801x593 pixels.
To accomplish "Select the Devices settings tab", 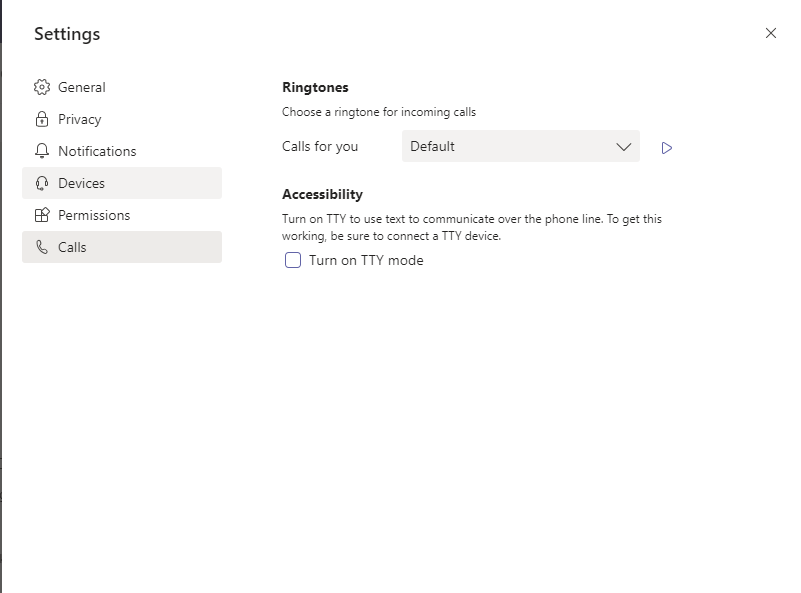I will tap(81, 183).
